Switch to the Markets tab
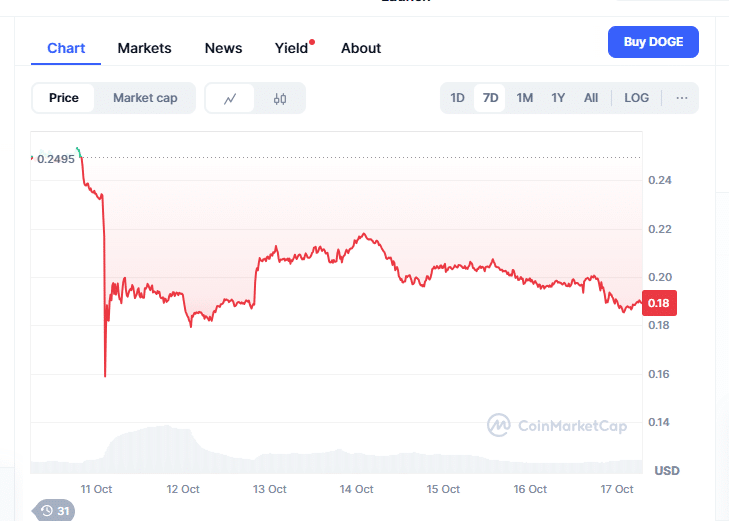This screenshot has height=521, width=729. point(144,48)
